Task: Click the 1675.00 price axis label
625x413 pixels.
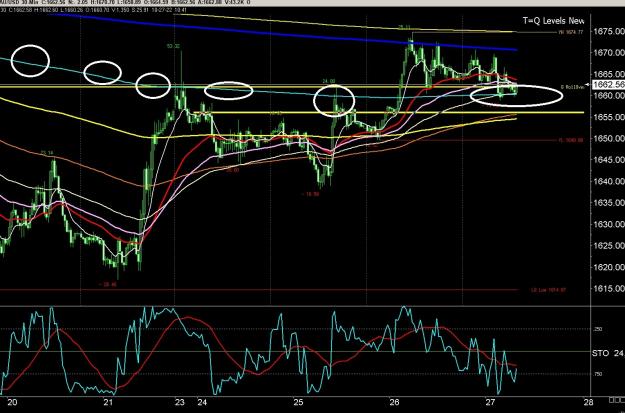Action: click(609, 31)
